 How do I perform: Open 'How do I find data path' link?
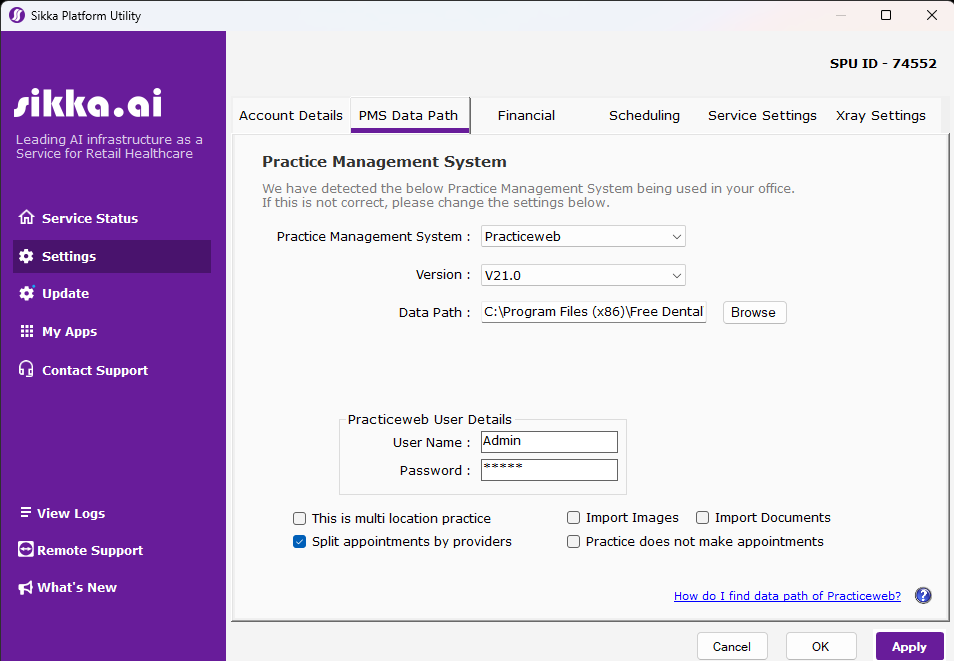(787, 596)
